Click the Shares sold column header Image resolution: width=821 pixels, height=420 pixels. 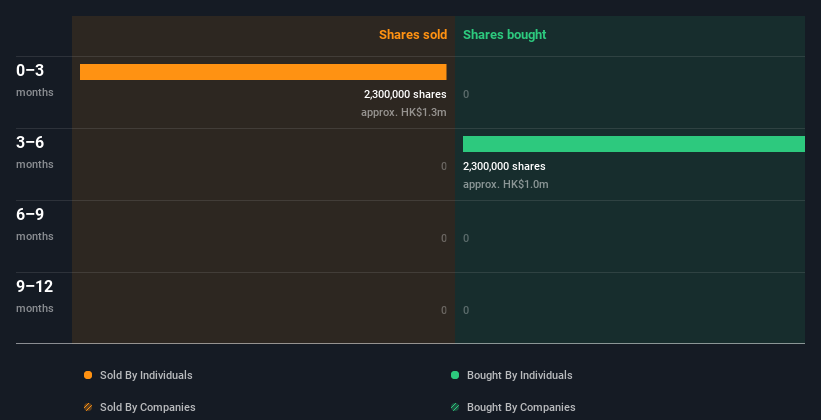click(x=413, y=35)
